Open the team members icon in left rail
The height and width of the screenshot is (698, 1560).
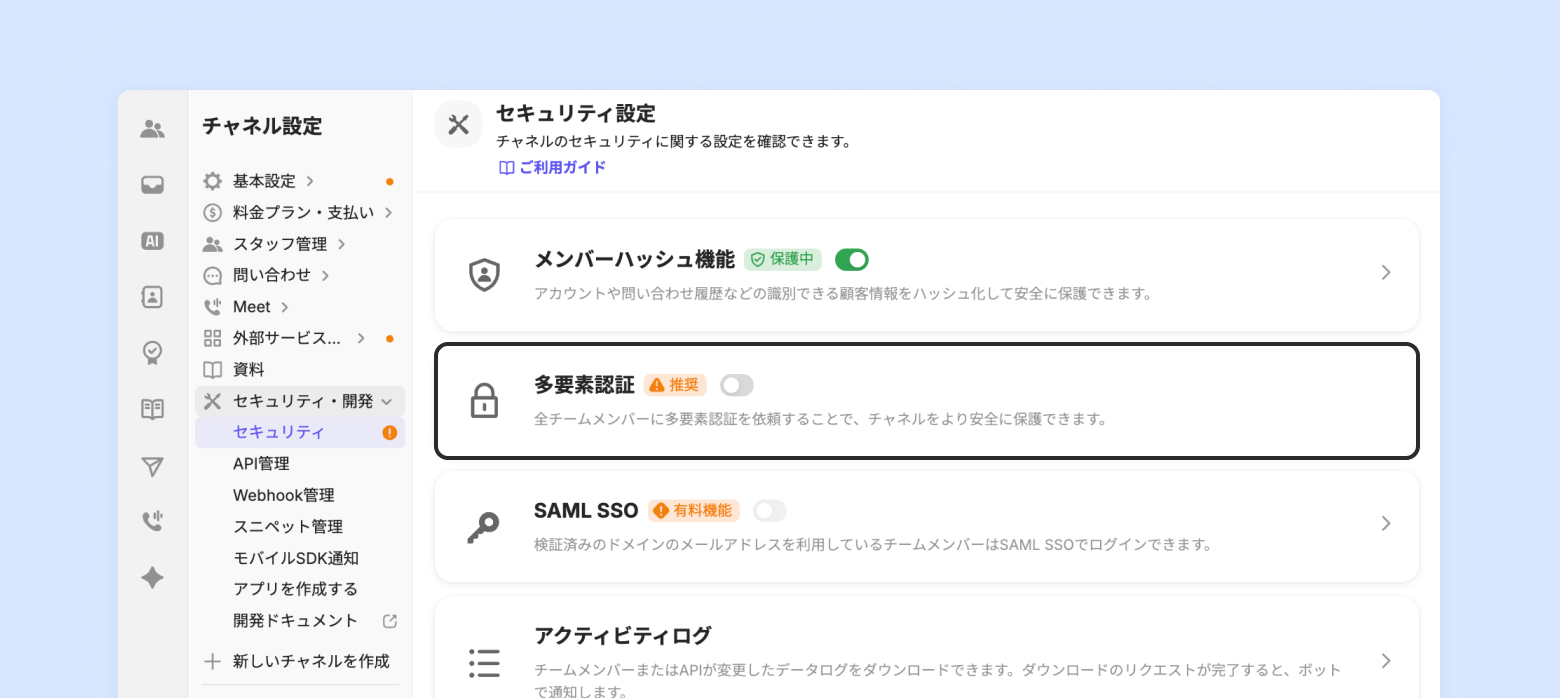click(x=152, y=129)
